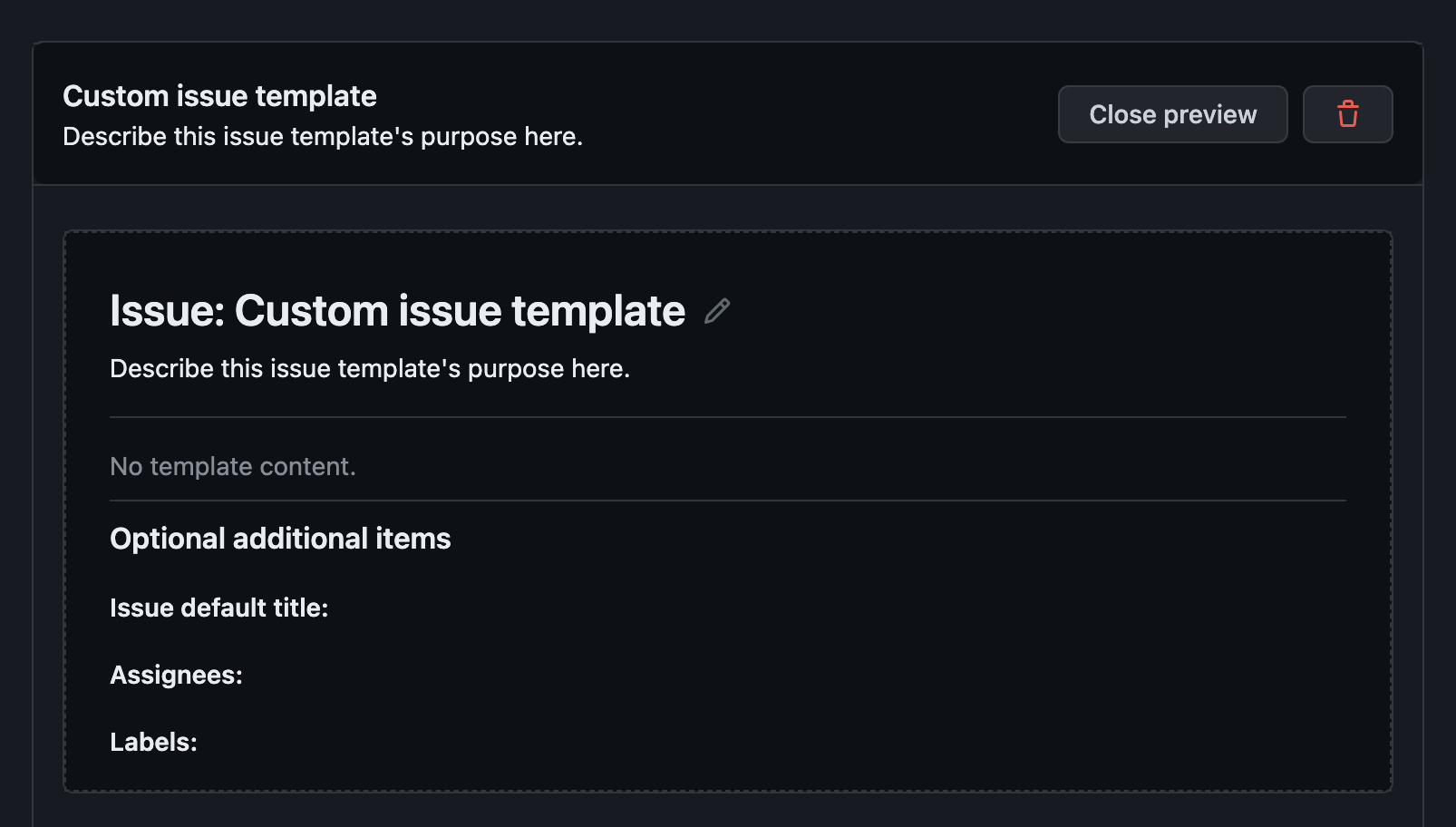Image resolution: width=1456 pixels, height=827 pixels.
Task: Select the 'Custom issue template' header title
Action: click(219, 95)
